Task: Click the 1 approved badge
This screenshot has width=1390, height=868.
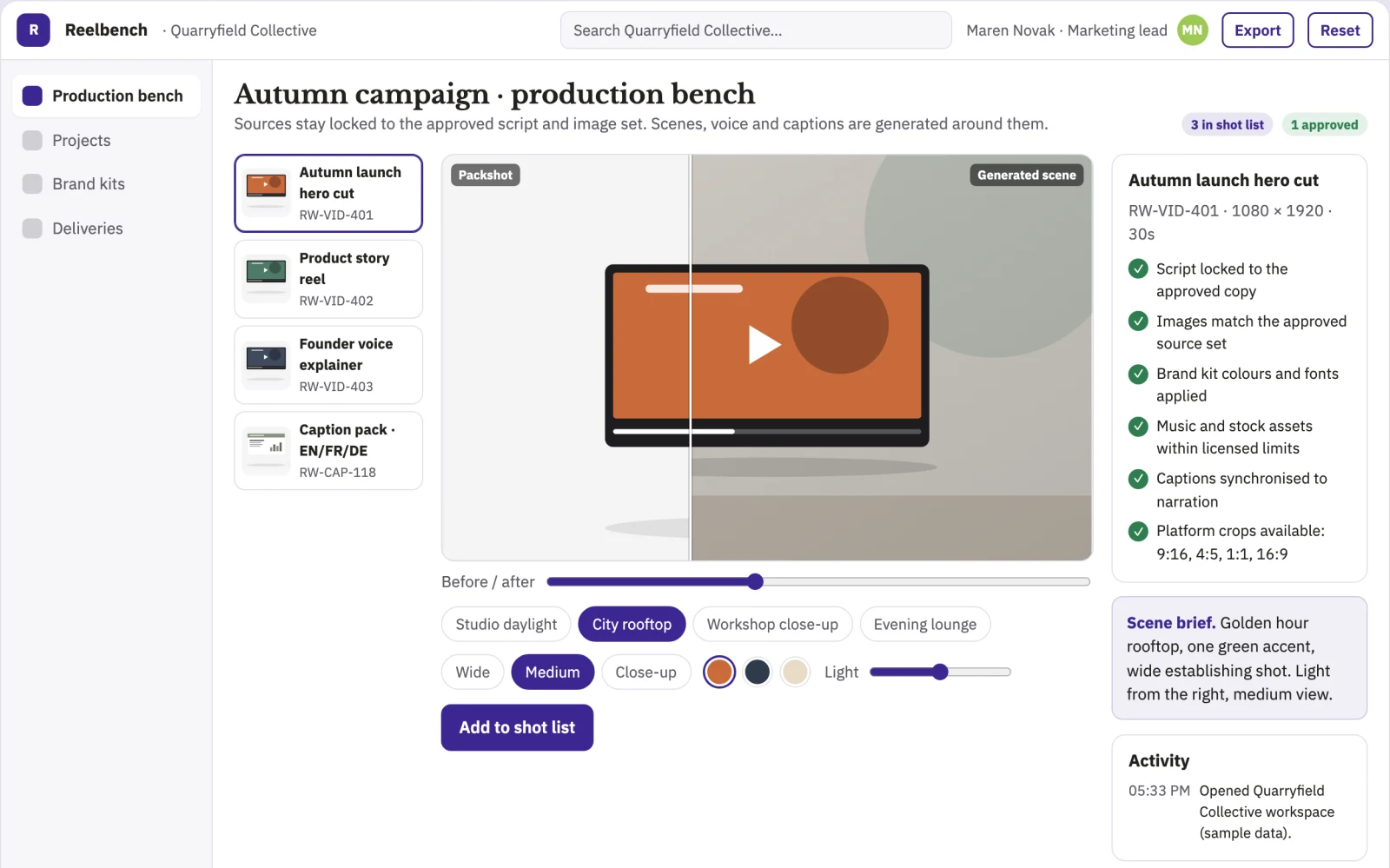Action: coord(1324,124)
